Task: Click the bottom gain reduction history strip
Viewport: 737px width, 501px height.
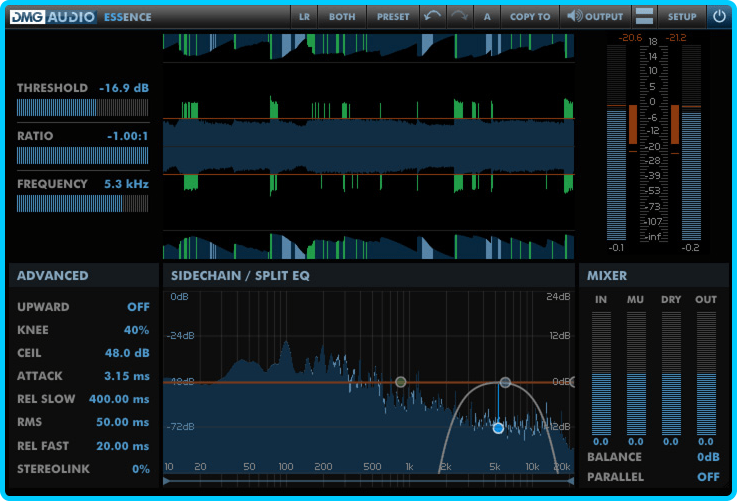Action: click(368, 245)
